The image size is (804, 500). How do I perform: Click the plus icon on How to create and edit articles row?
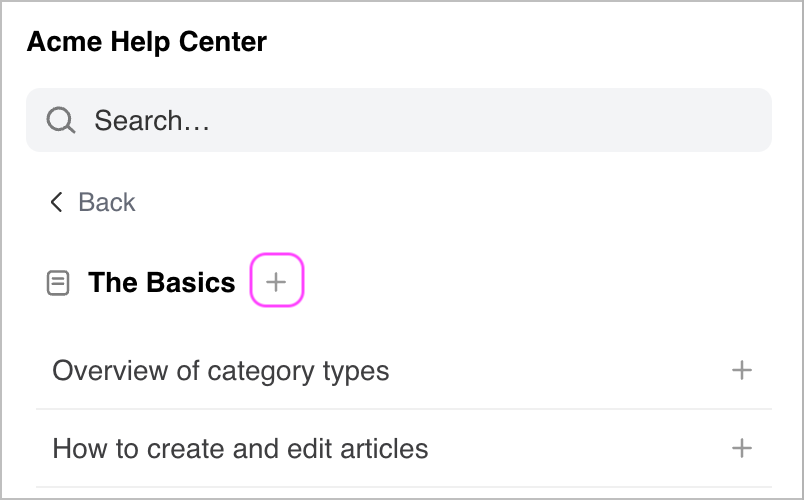[x=741, y=448]
